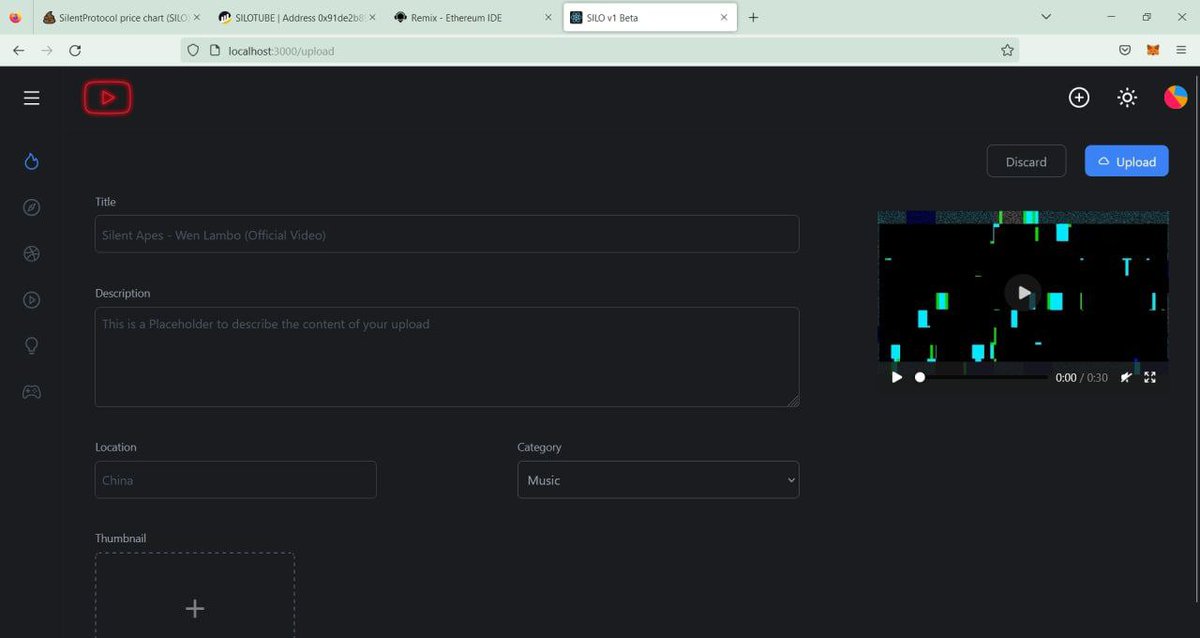
Task: Switch to SilentProtocol price chart tab
Action: (x=121, y=17)
